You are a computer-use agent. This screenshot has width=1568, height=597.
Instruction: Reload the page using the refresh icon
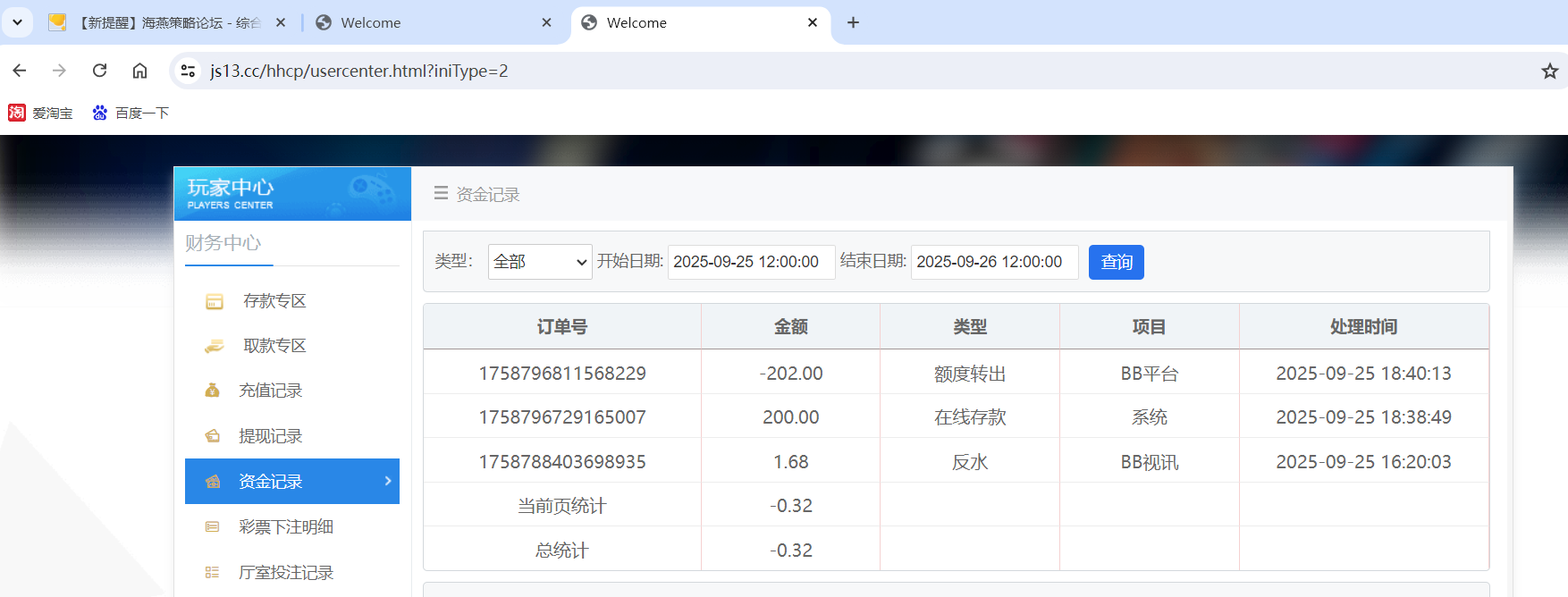[100, 71]
